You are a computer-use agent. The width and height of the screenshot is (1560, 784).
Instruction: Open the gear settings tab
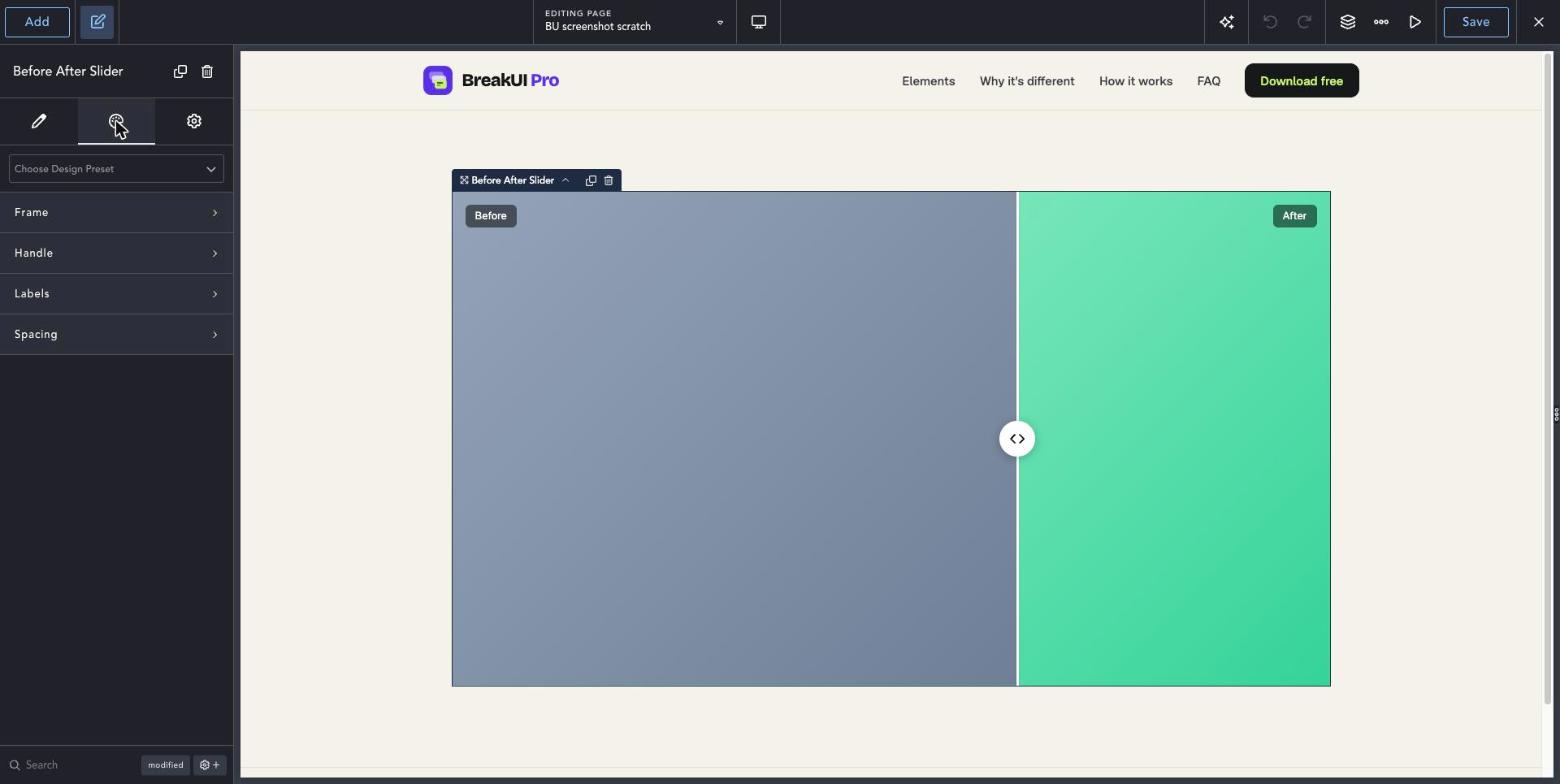(x=194, y=121)
